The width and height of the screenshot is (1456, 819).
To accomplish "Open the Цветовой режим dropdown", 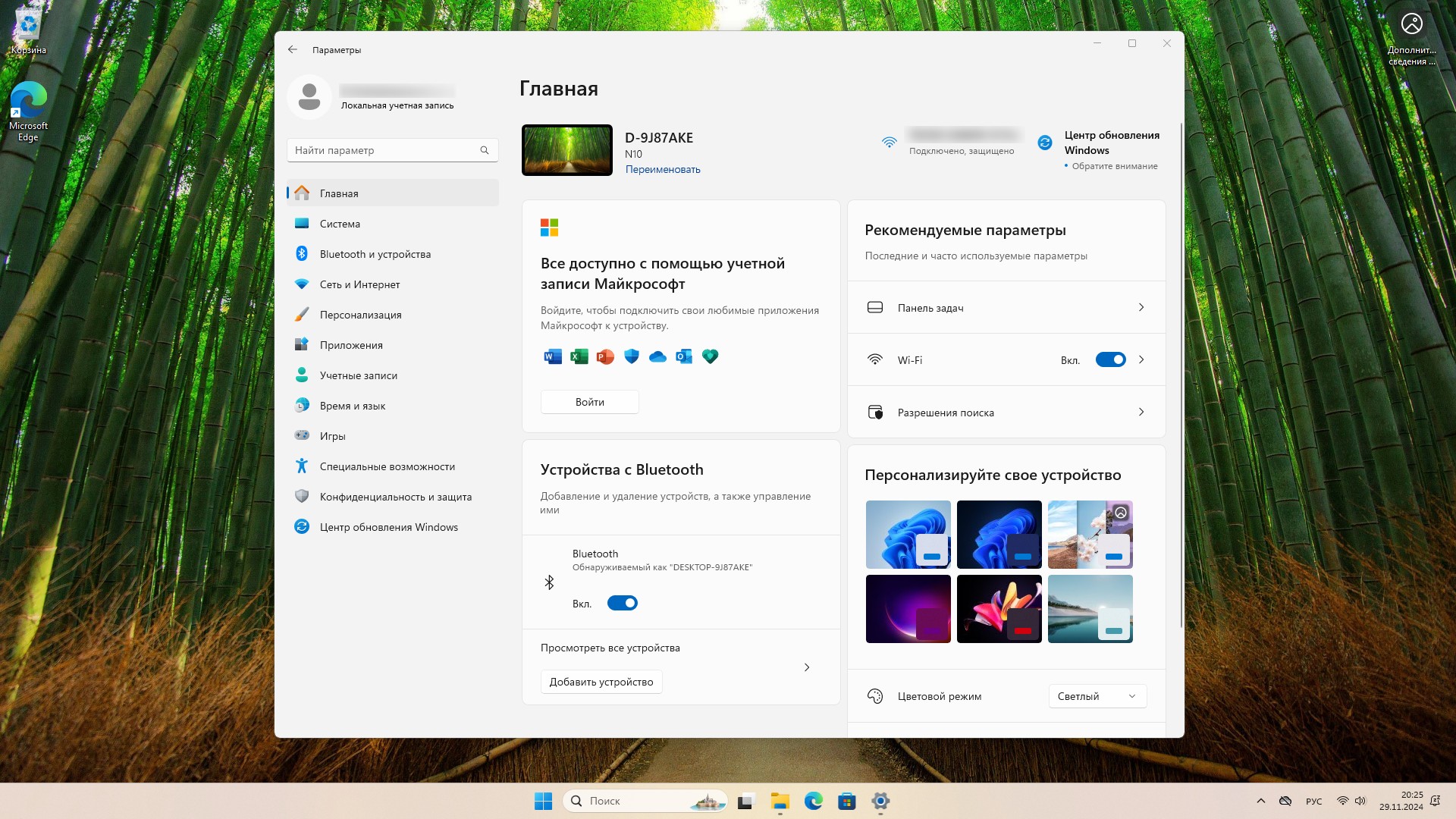I will click(x=1097, y=696).
